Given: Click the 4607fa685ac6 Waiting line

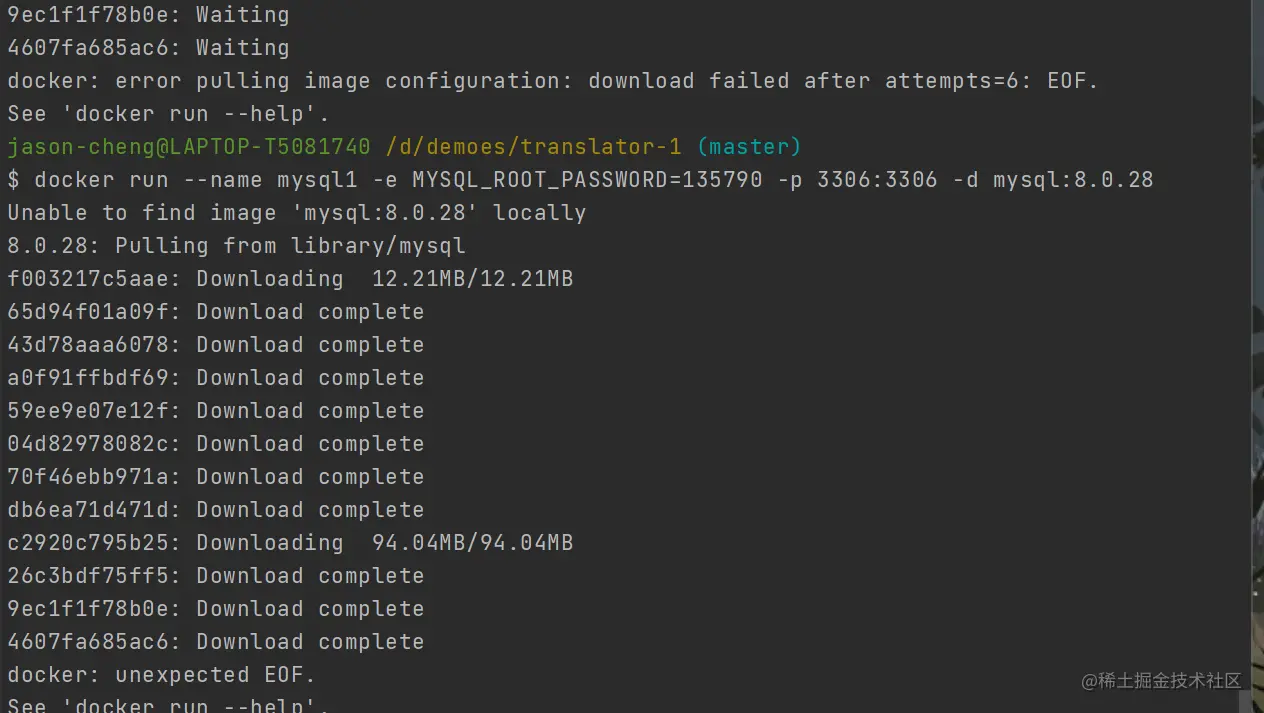Looking at the screenshot, I should [x=148, y=48].
